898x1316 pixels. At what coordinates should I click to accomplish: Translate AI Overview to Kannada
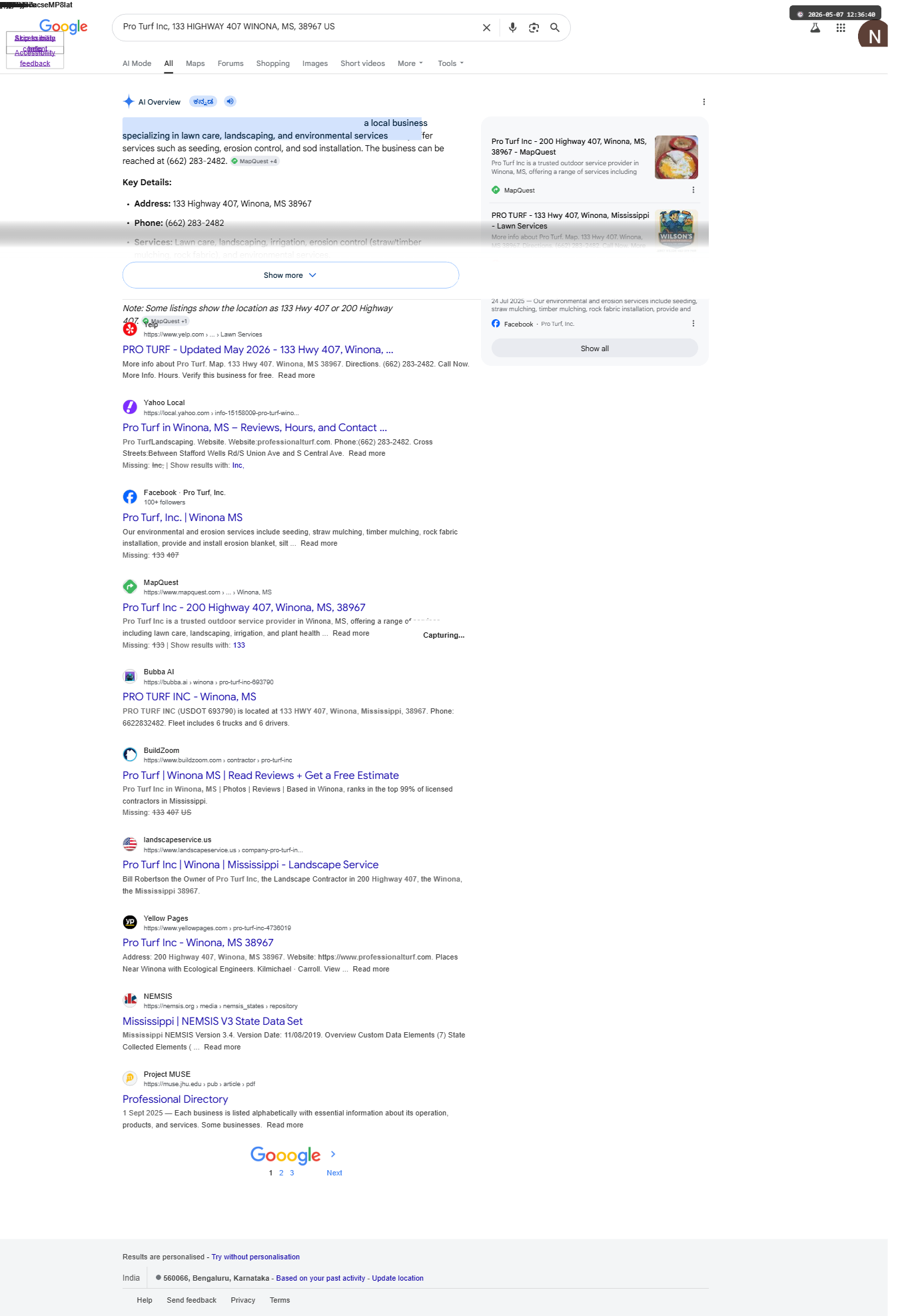[x=203, y=101]
